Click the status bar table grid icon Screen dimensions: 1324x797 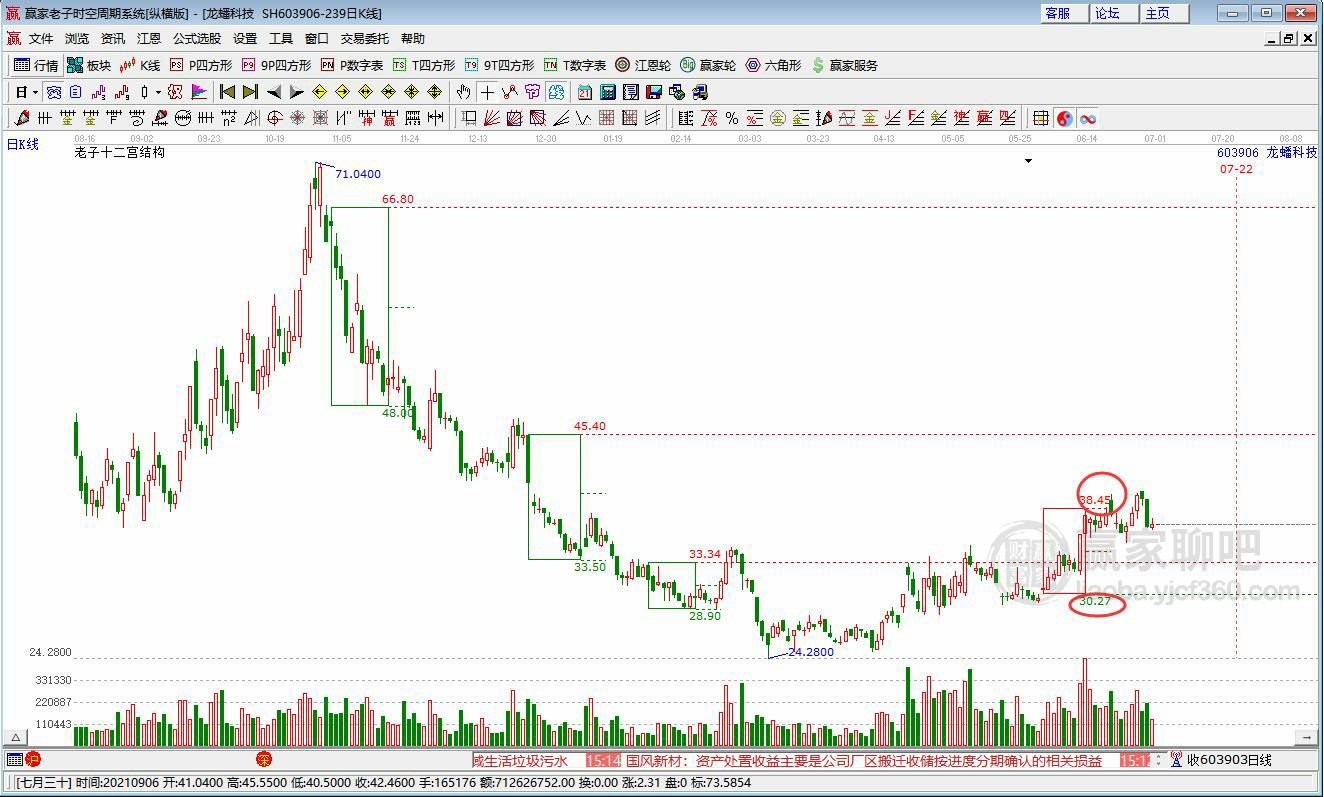coord(14,760)
